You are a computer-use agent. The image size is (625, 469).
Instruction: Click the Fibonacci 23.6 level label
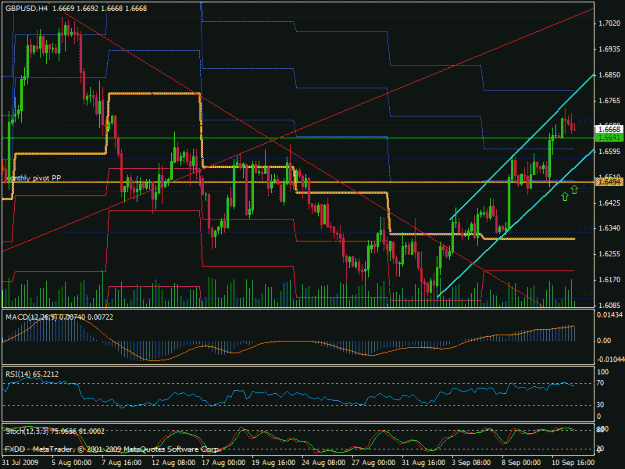(586, 228)
